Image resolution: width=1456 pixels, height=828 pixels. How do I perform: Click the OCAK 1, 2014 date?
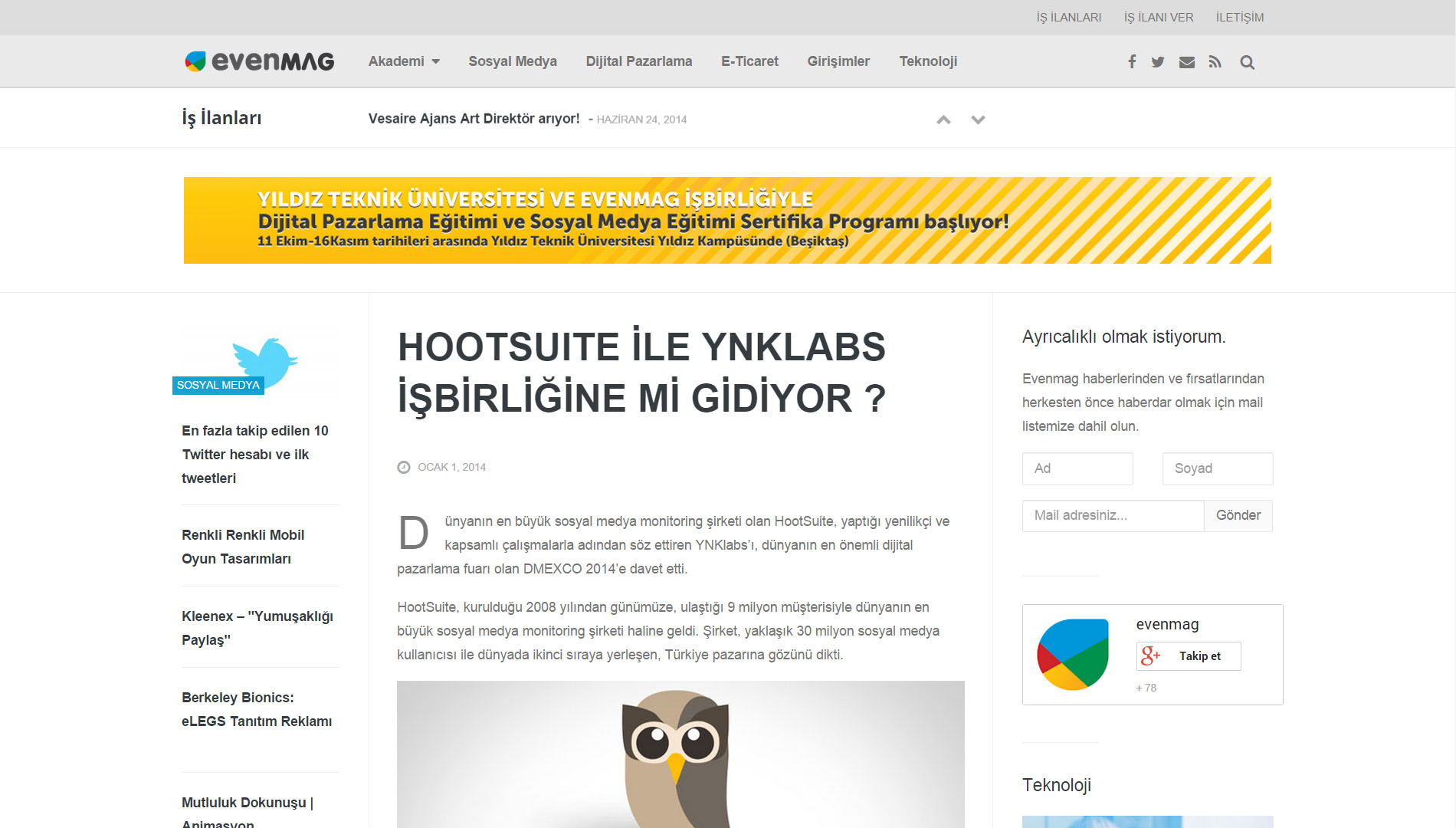(x=452, y=467)
